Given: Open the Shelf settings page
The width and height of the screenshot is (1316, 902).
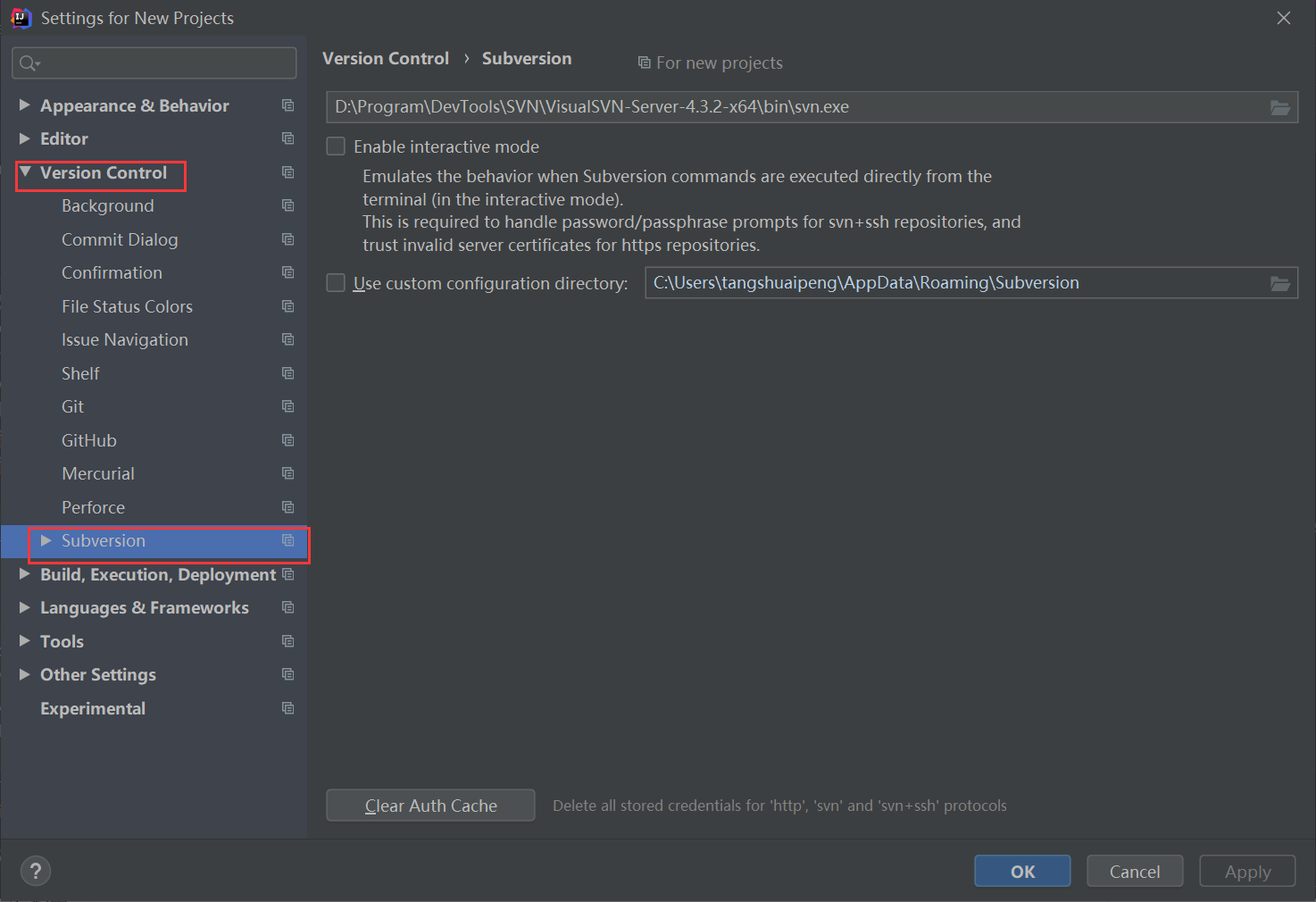Looking at the screenshot, I should [80, 374].
